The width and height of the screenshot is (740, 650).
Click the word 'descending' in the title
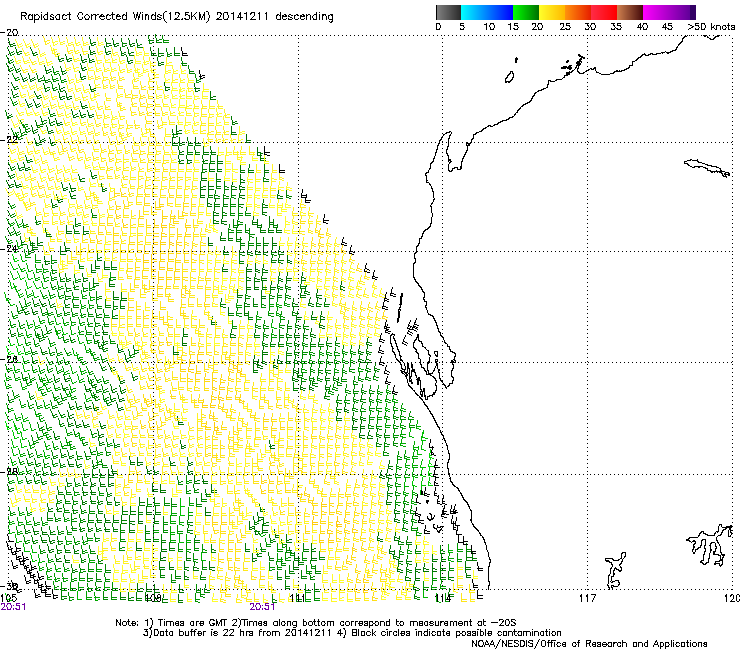pos(304,17)
